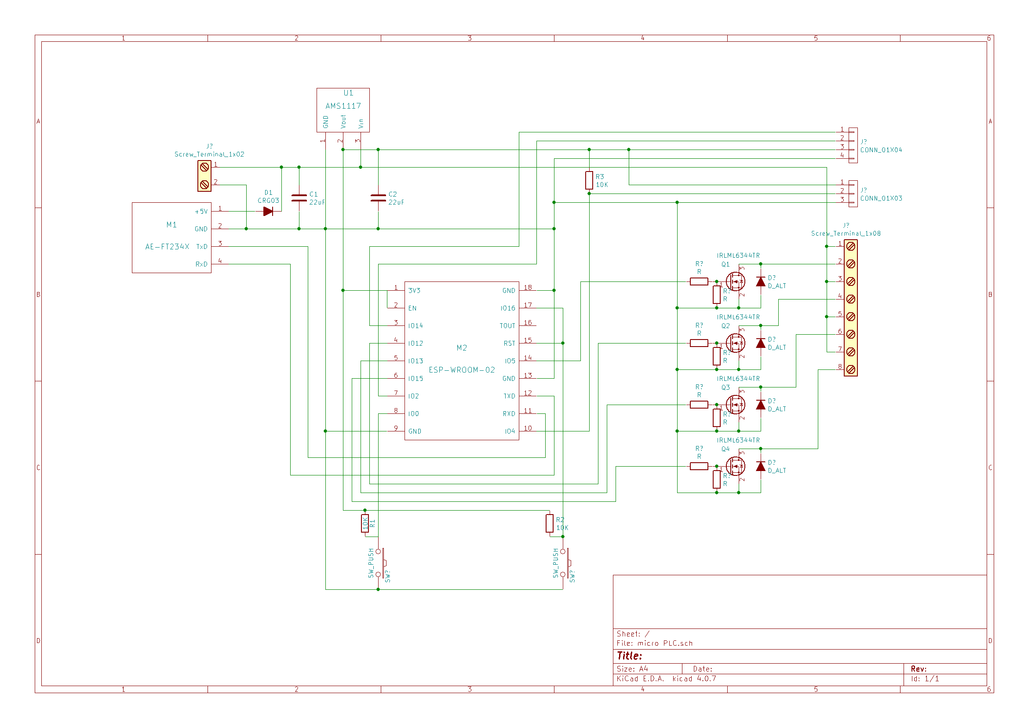Click the 'Id: 1/1' label

924,678
